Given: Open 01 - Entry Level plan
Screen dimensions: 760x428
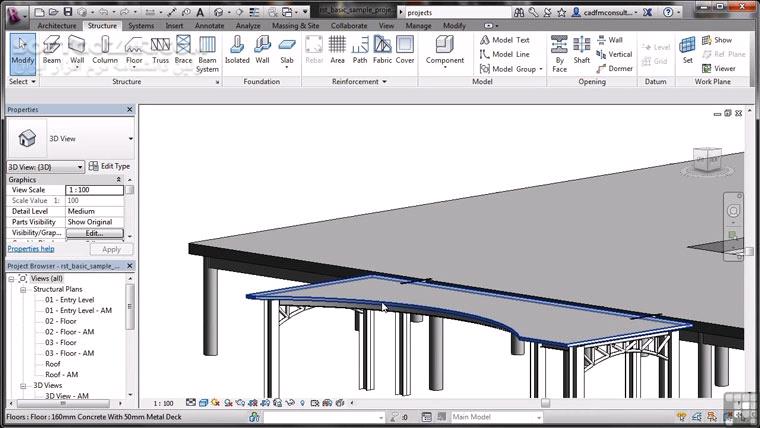Looking at the screenshot, I should pyautogui.click(x=69, y=300).
